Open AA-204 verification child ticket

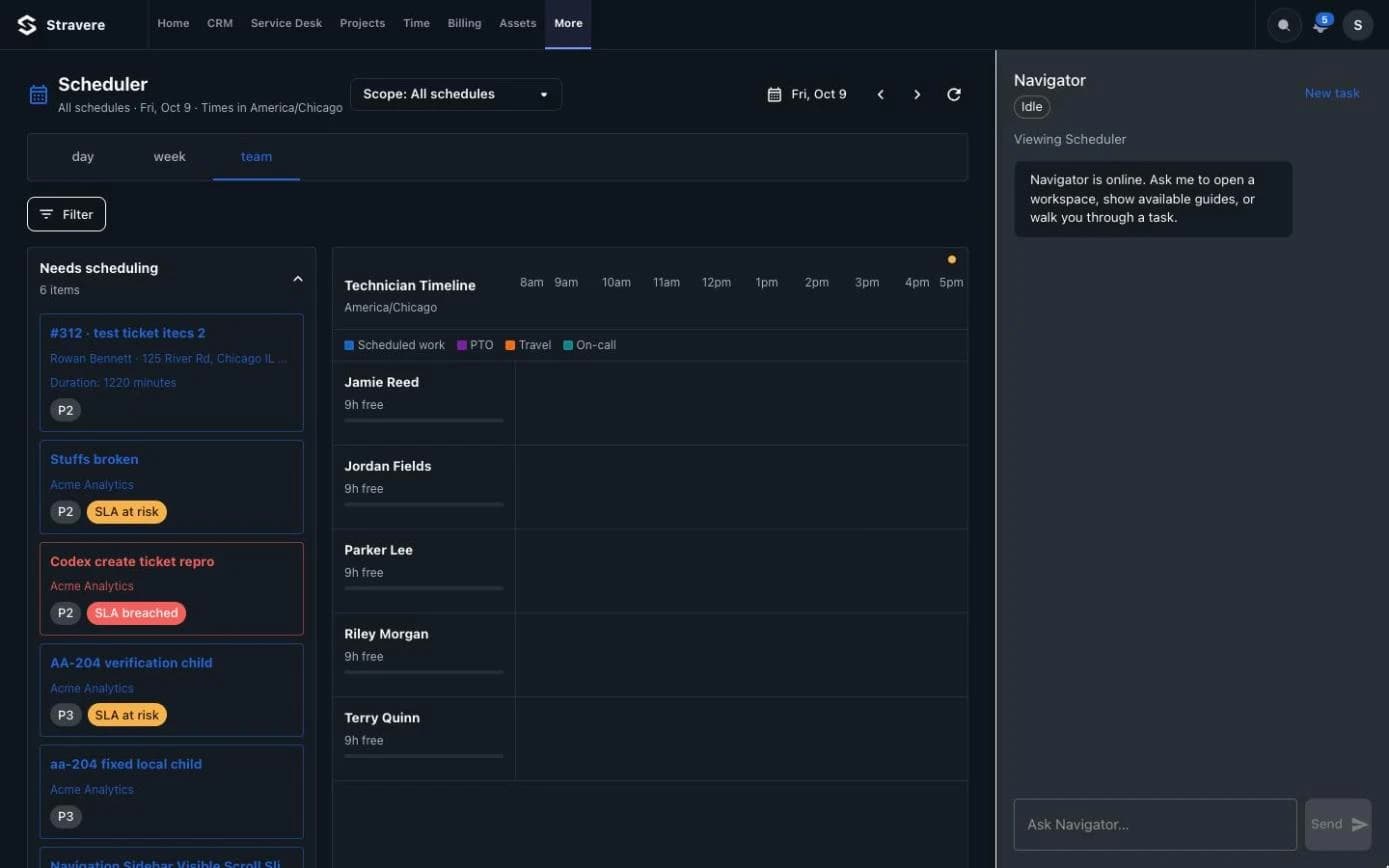click(171, 690)
